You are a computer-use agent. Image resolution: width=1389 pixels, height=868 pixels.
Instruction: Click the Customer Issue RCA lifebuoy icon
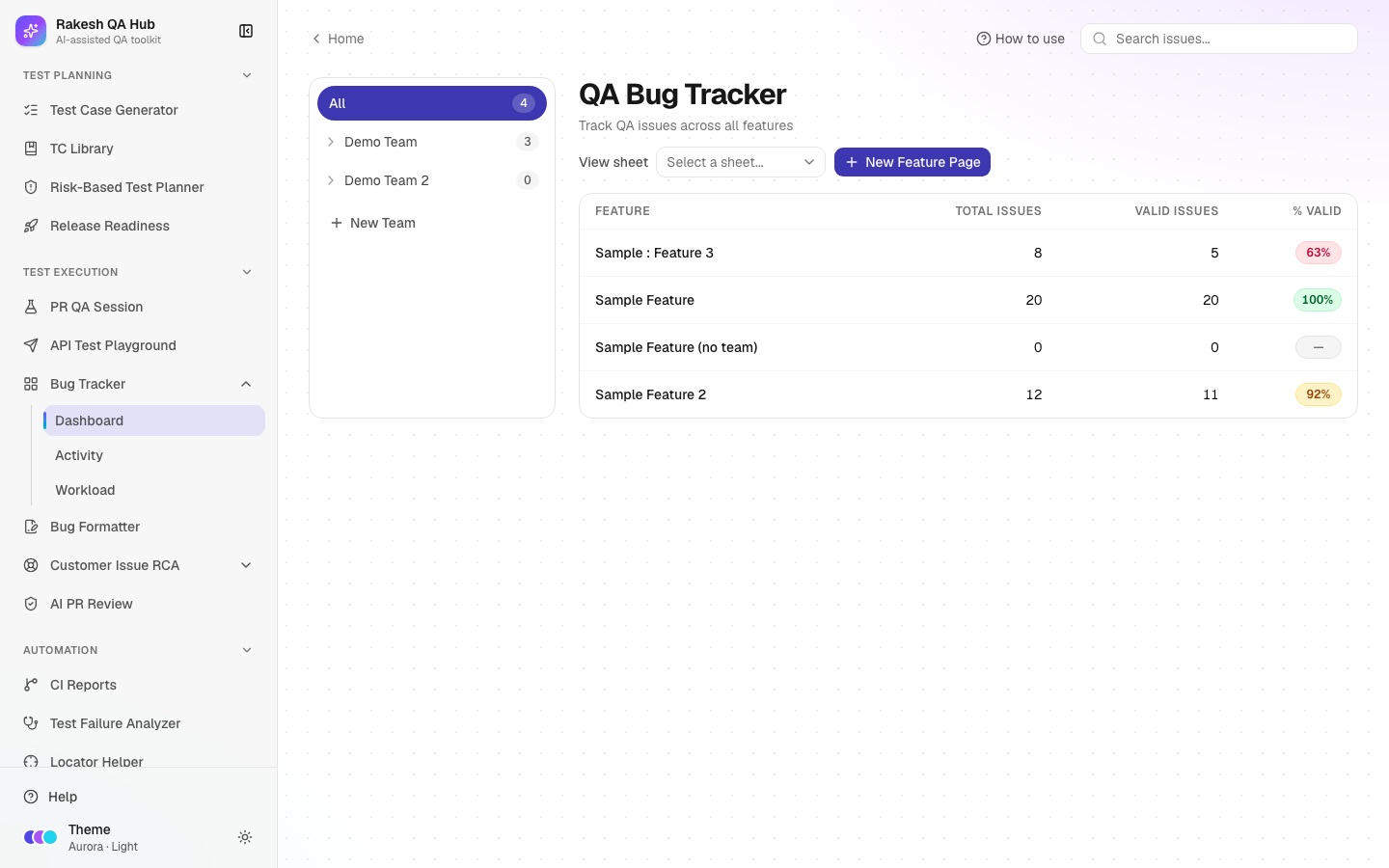point(31,565)
